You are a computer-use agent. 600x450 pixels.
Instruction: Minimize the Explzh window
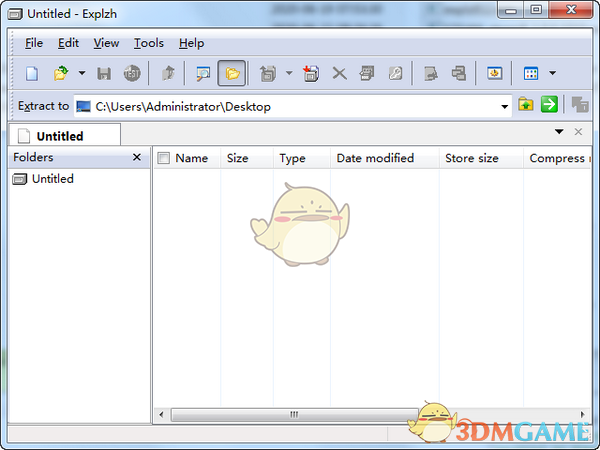[x=510, y=11]
